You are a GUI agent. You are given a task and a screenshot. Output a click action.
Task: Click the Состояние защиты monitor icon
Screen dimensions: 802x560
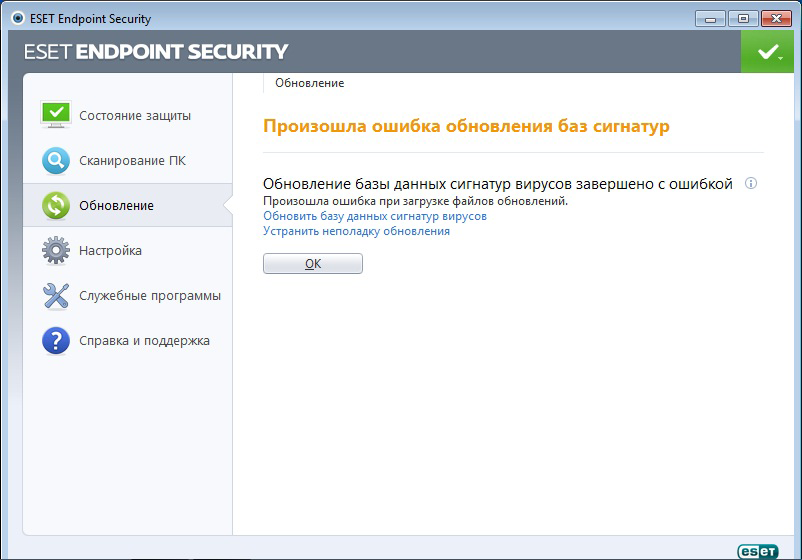(56, 115)
